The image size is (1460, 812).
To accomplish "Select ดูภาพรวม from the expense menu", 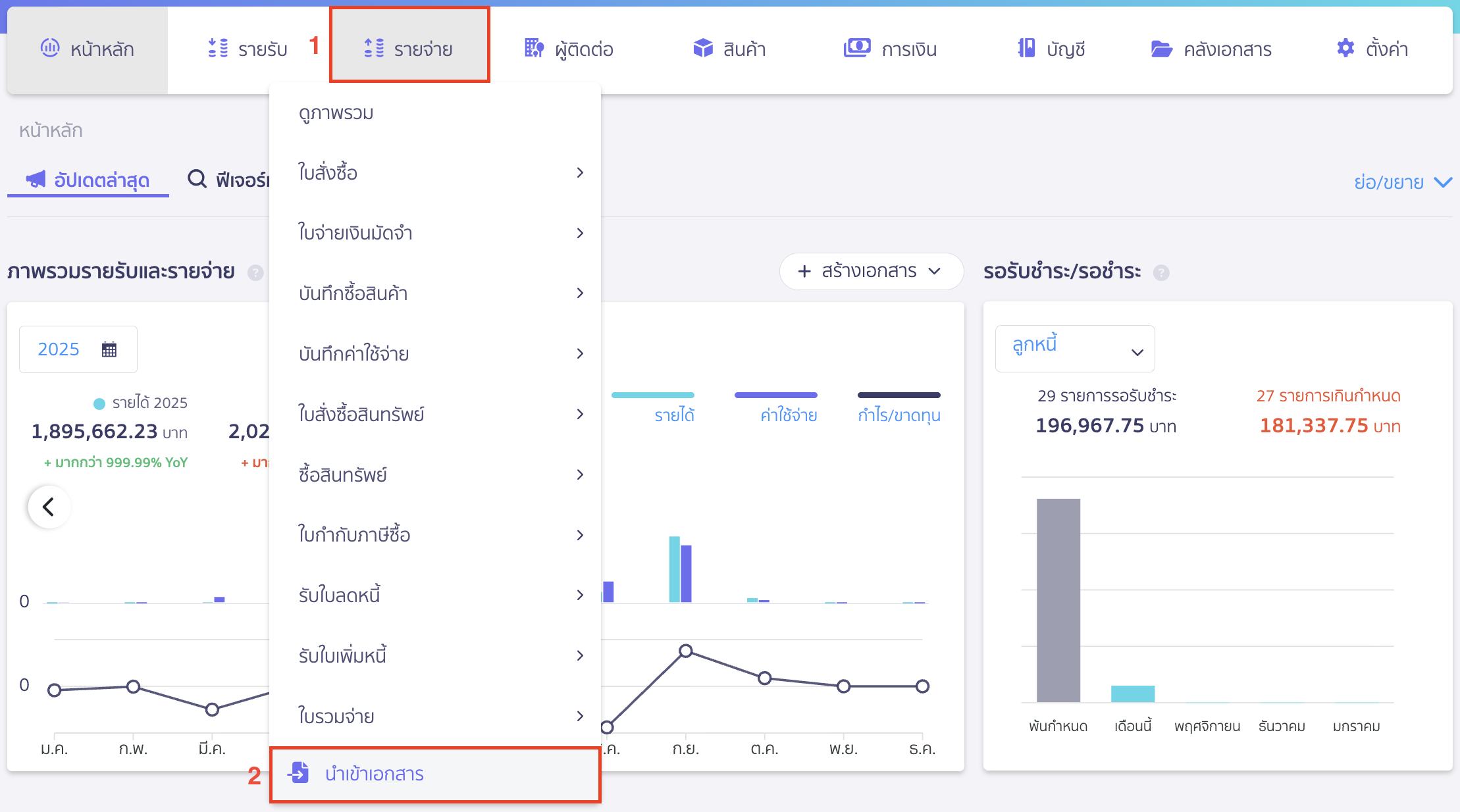I will pyautogui.click(x=334, y=112).
